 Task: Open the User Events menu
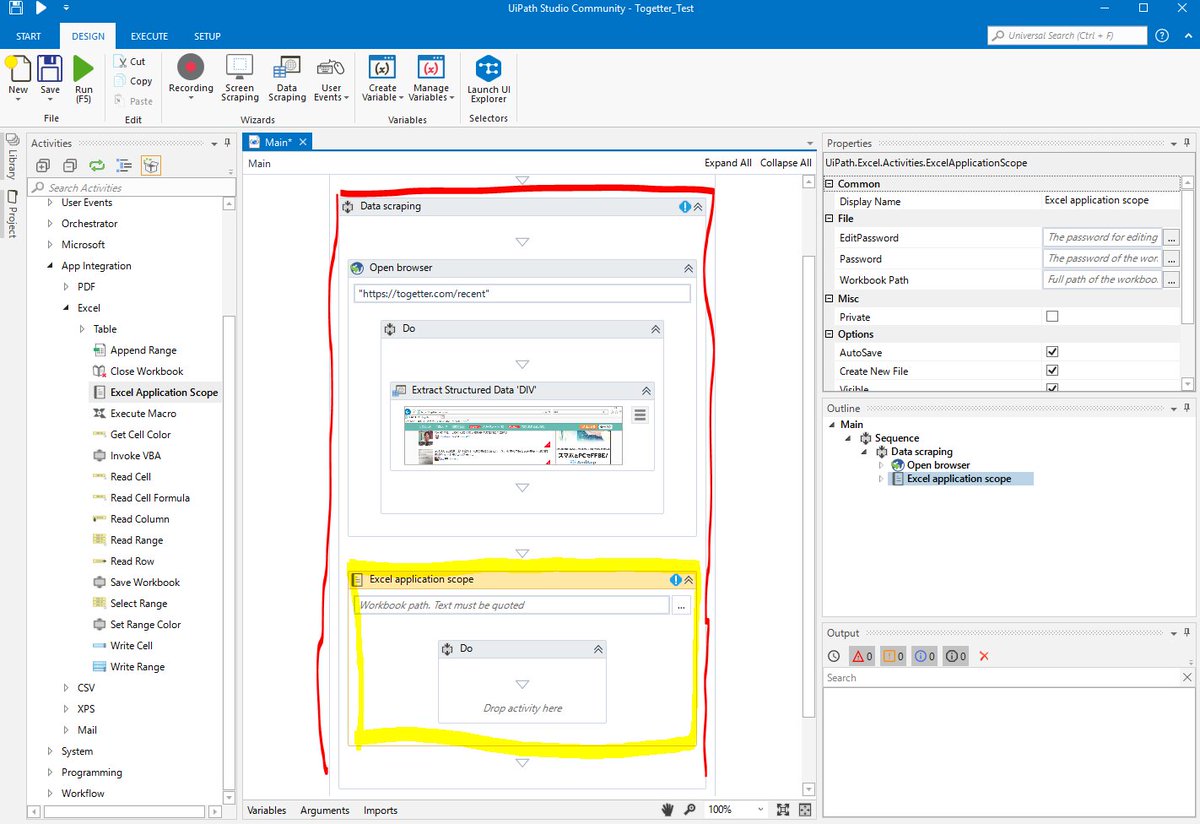tap(331, 78)
